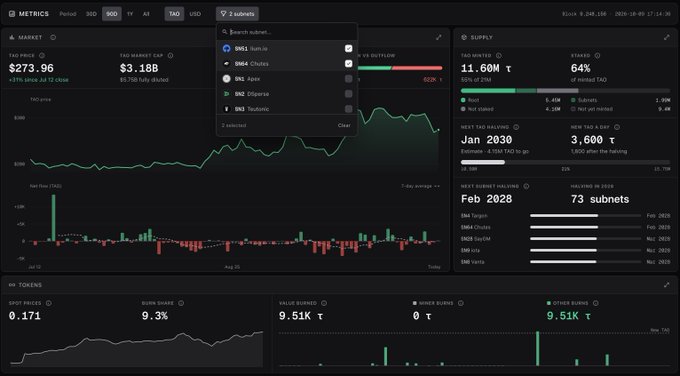Viewport: 680px width, 376px height.
Task: Show info tooltip for Spot Prices
Action: tap(49, 303)
